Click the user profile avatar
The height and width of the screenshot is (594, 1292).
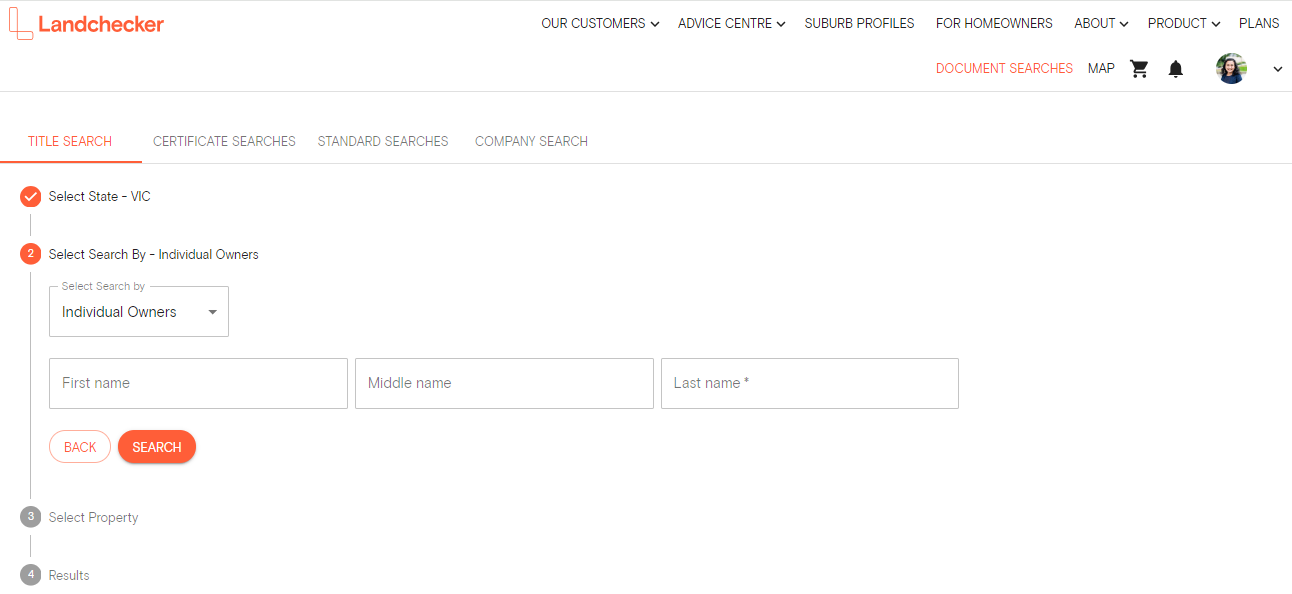point(1231,69)
